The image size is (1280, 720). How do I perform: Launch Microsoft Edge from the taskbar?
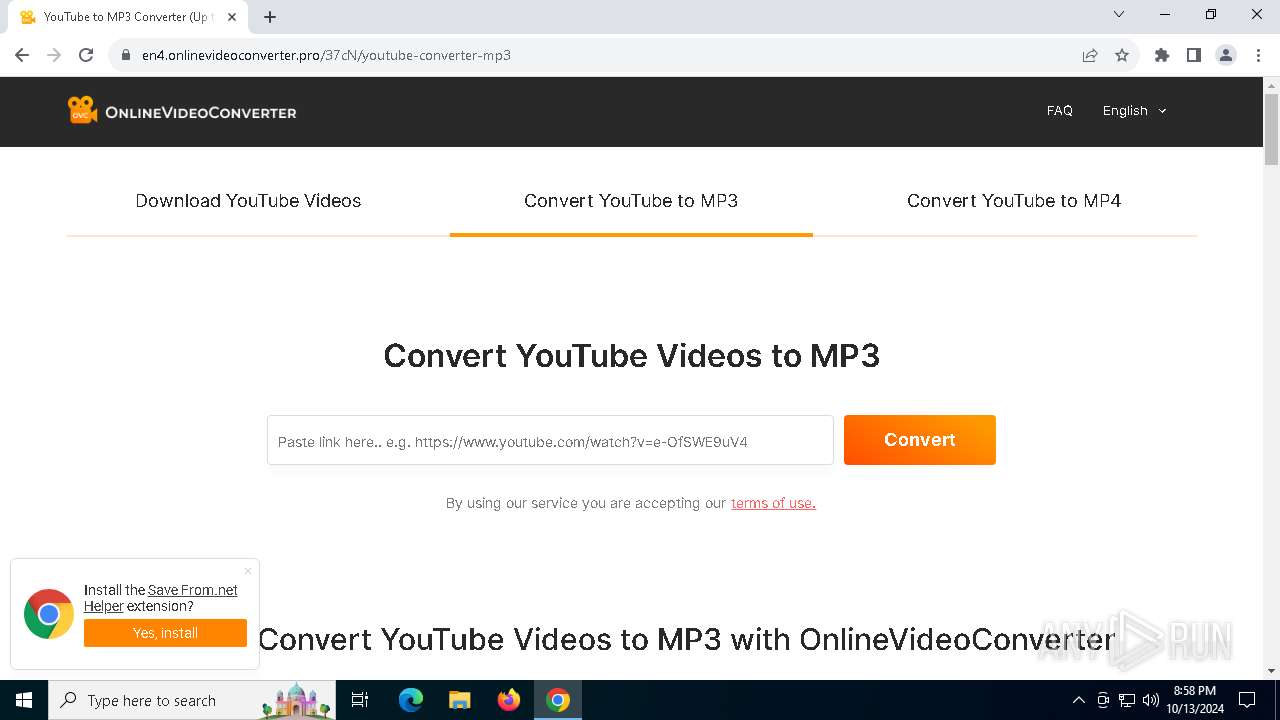(411, 700)
